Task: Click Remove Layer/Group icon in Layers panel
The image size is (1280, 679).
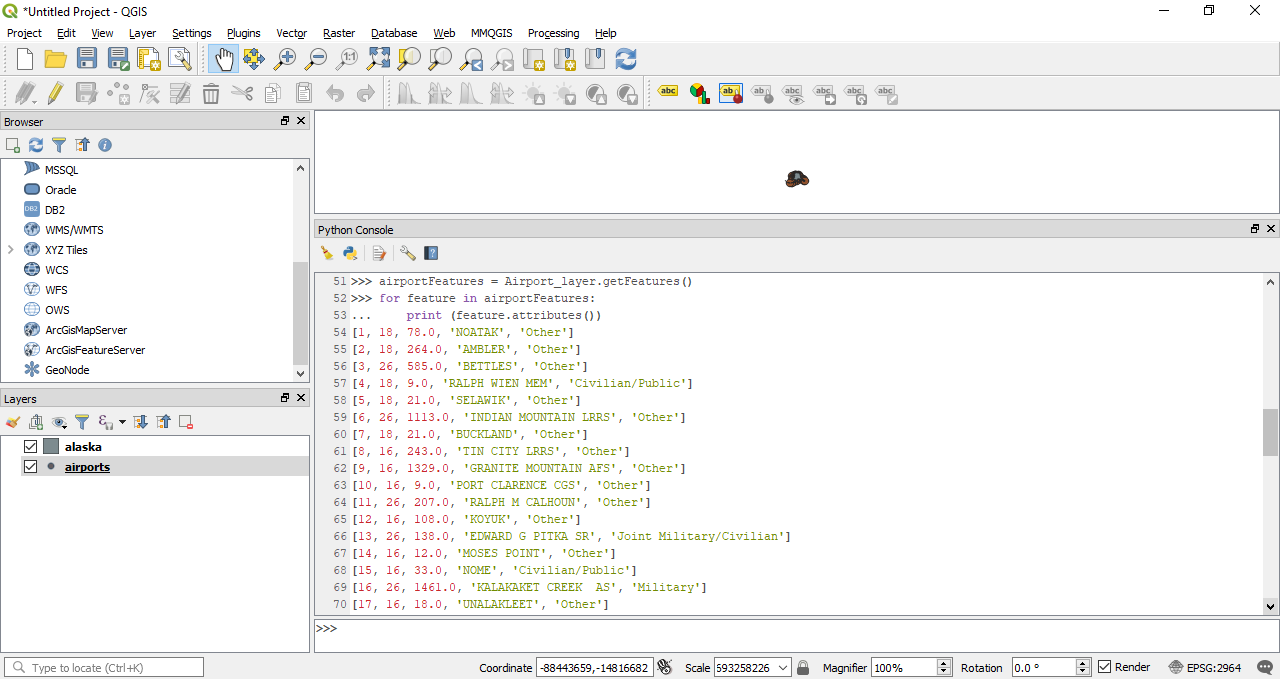Action: coord(186,422)
